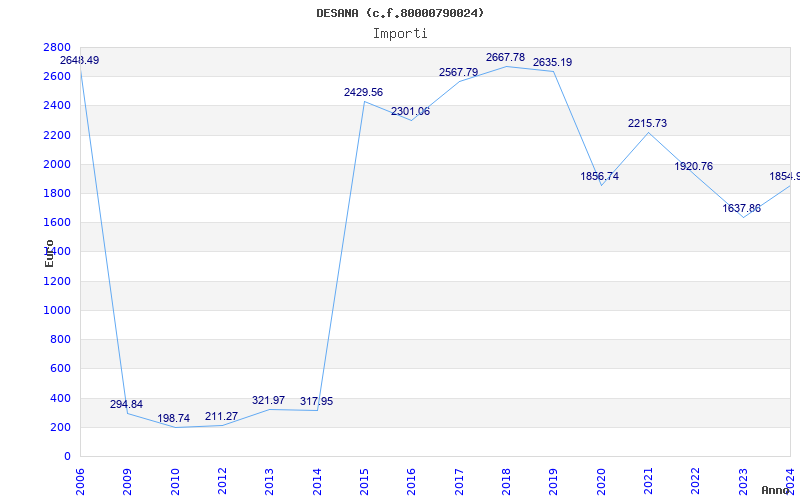Click the x-axis year 2016
This screenshot has height=500, width=800.
[412, 482]
